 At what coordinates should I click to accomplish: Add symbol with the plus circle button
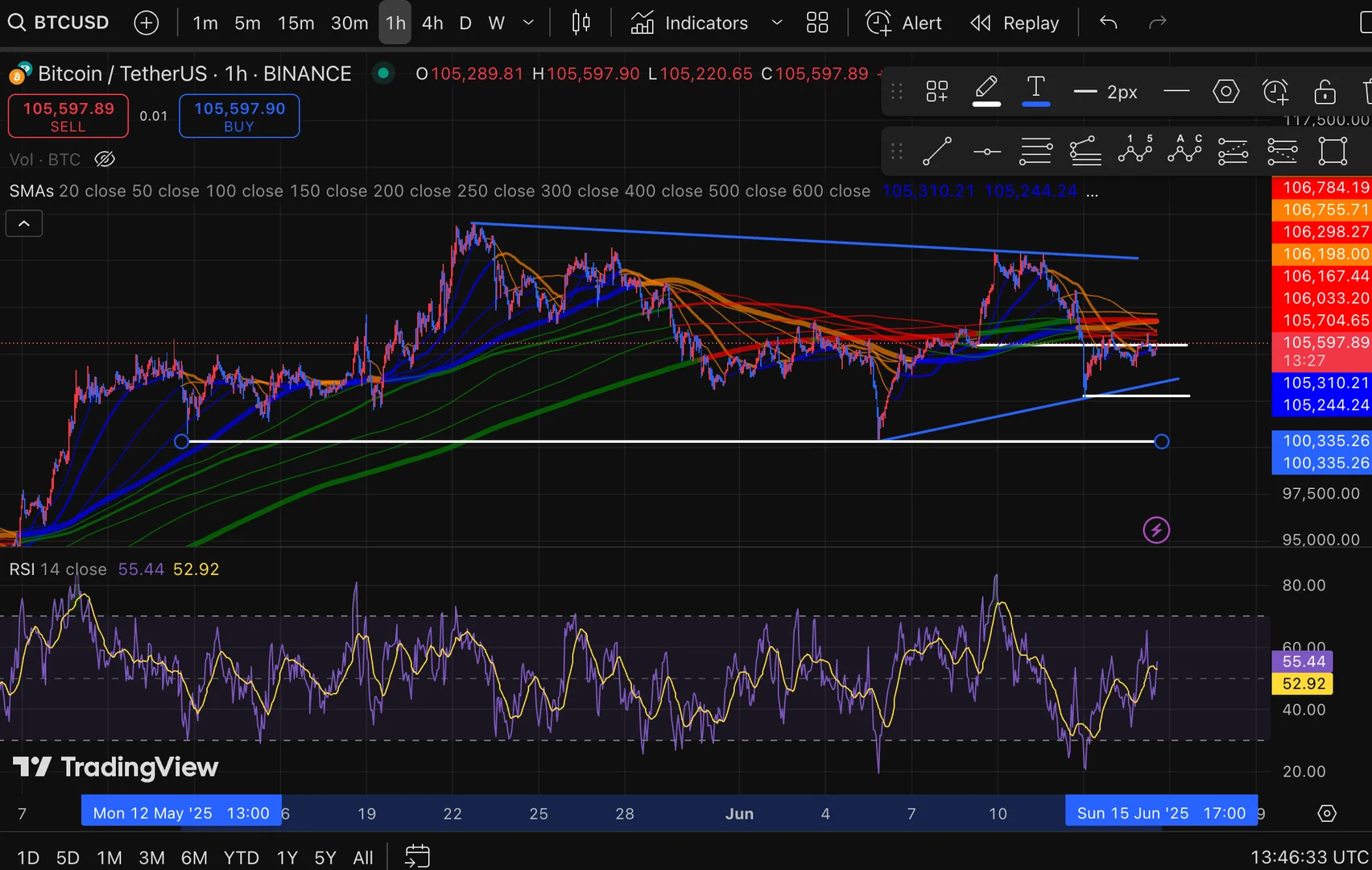(x=146, y=23)
